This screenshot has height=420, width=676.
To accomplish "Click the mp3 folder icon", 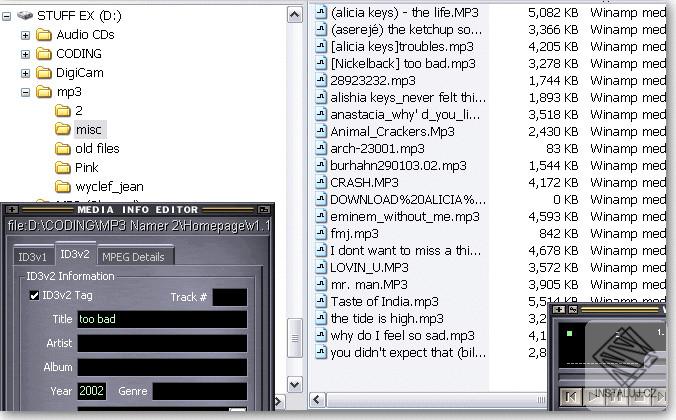I will (44, 91).
